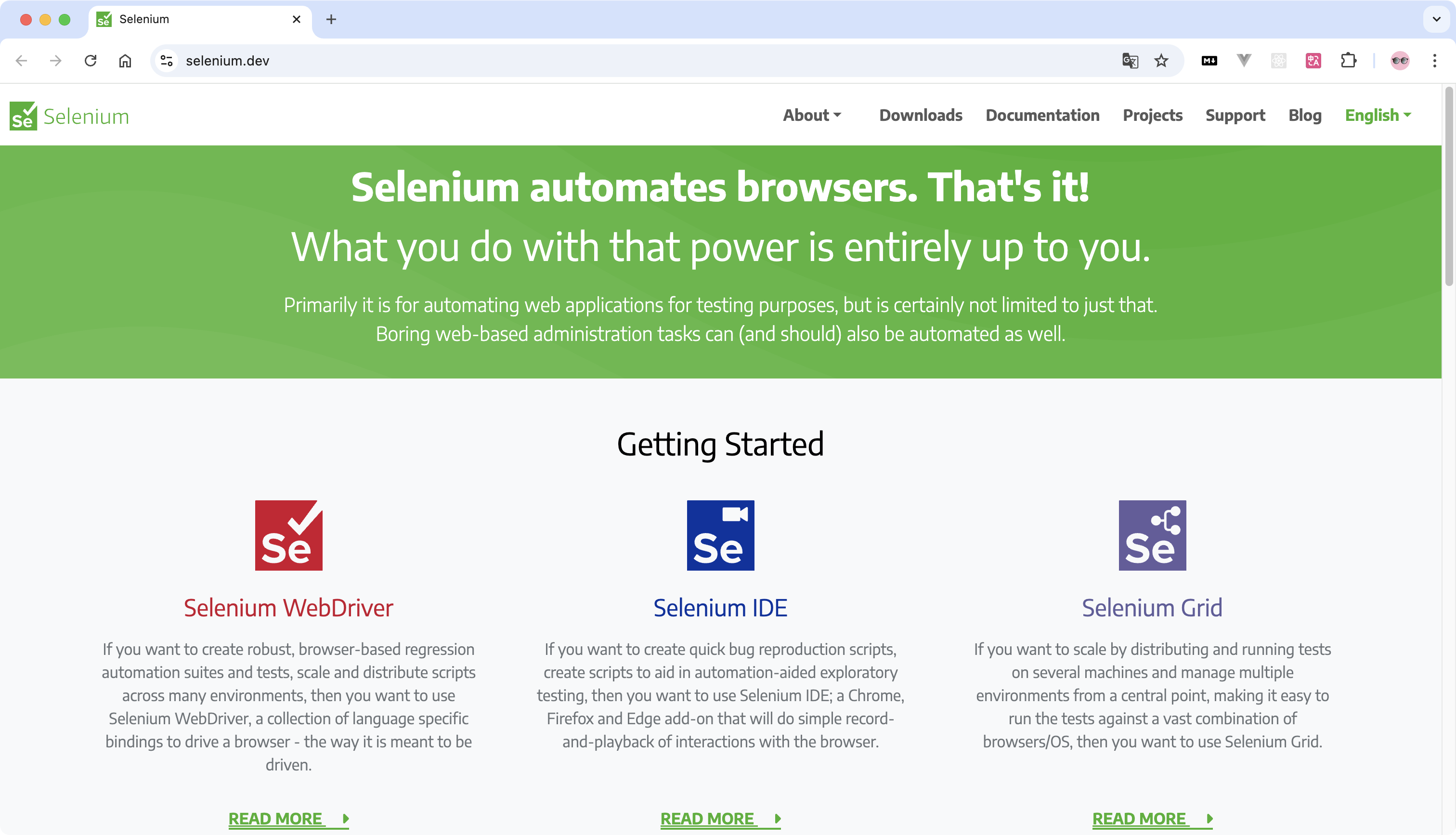Viewport: 1456px width, 835px height.
Task: Select the Projects nav item
Action: pos(1153,115)
